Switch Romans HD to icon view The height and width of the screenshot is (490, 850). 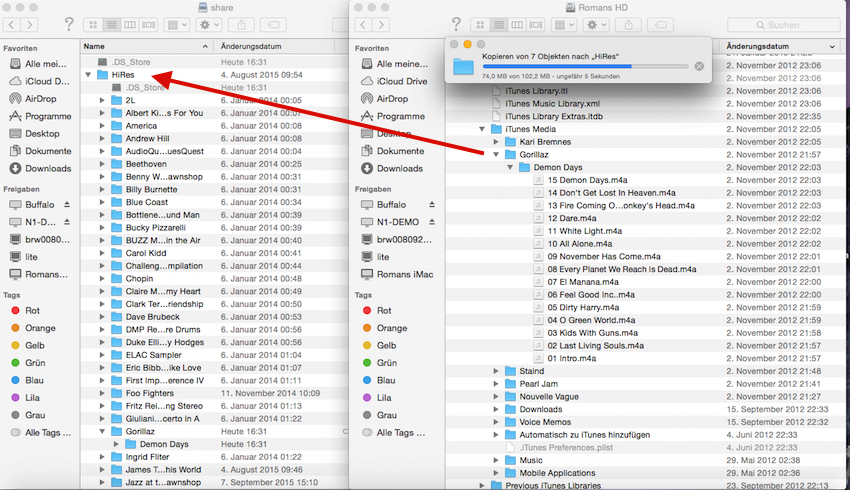point(480,24)
